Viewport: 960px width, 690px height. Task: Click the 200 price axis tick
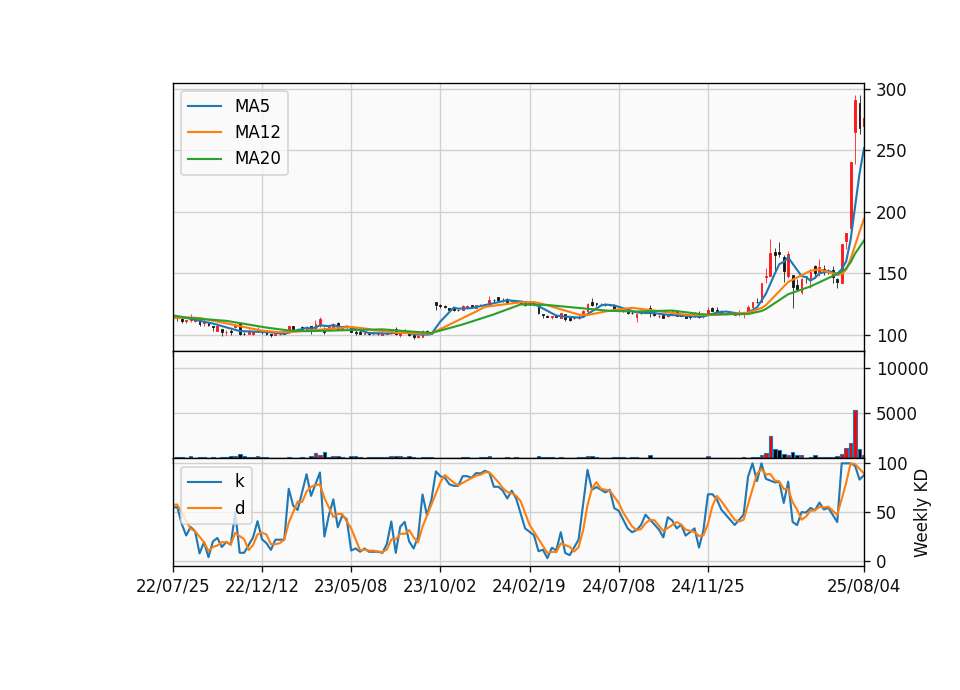coord(891,213)
